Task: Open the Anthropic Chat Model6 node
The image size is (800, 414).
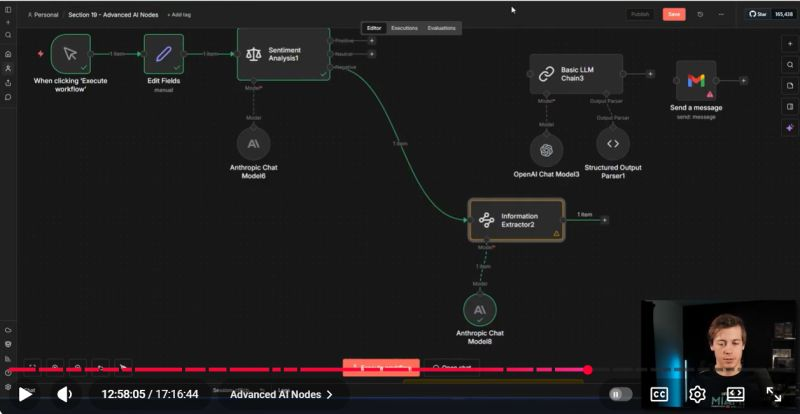Action: (x=254, y=143)
